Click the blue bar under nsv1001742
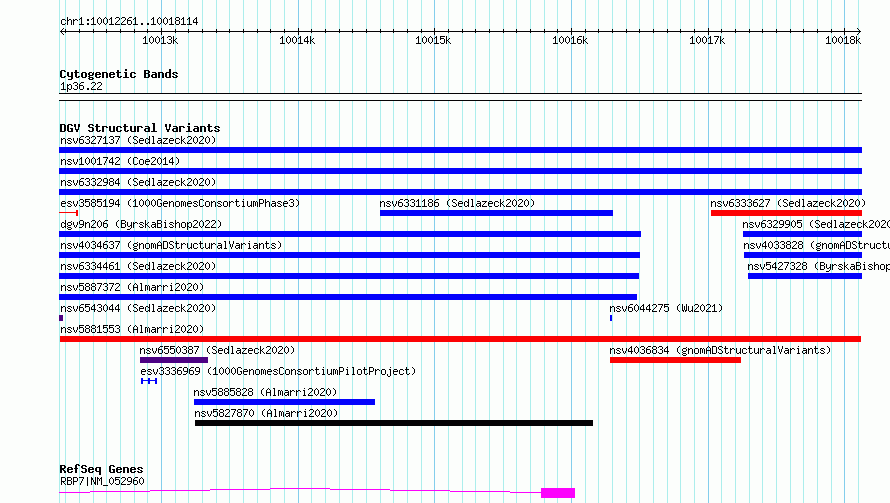Viewport: 890px width, 503px height. (x=460, y=171)
